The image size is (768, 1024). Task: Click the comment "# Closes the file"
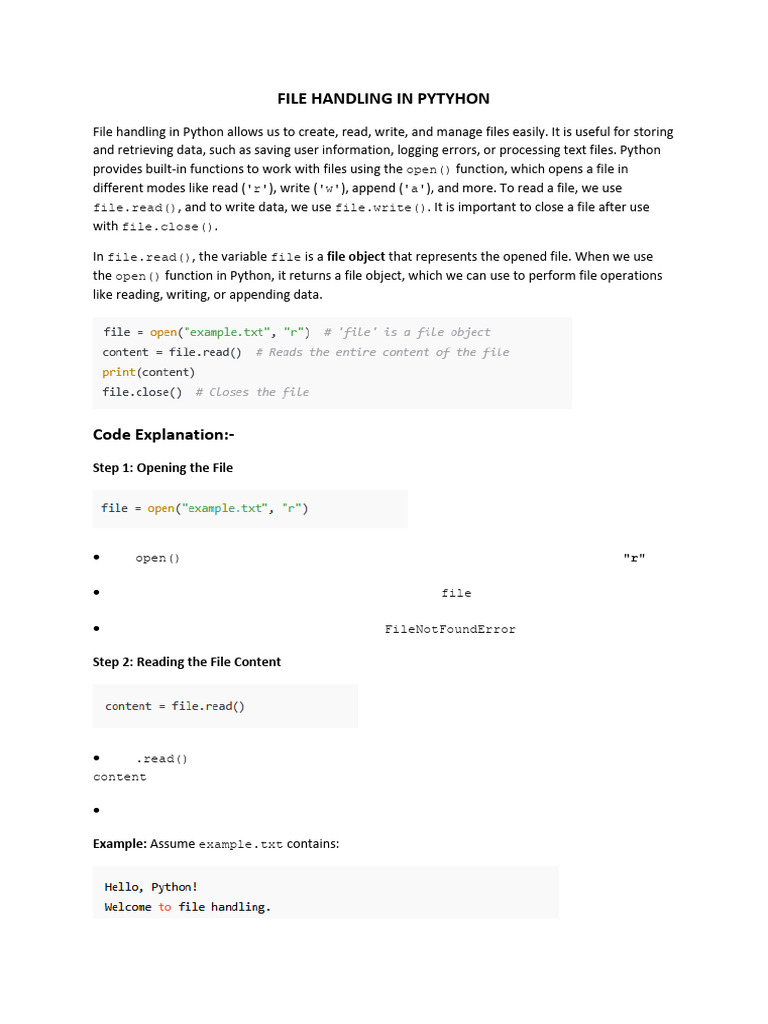(252, 392)
